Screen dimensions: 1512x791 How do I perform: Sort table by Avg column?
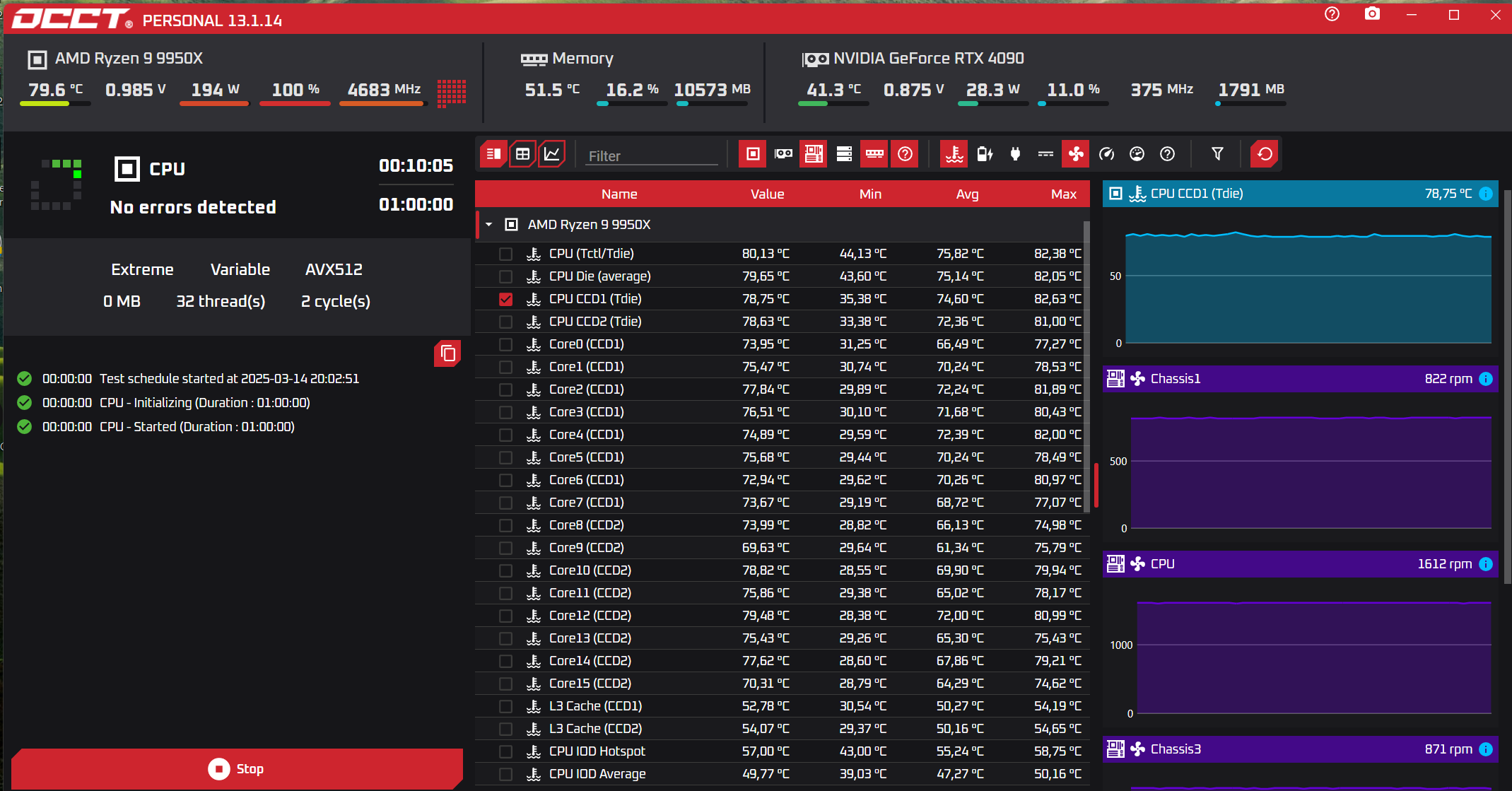[x=967, y=194]
